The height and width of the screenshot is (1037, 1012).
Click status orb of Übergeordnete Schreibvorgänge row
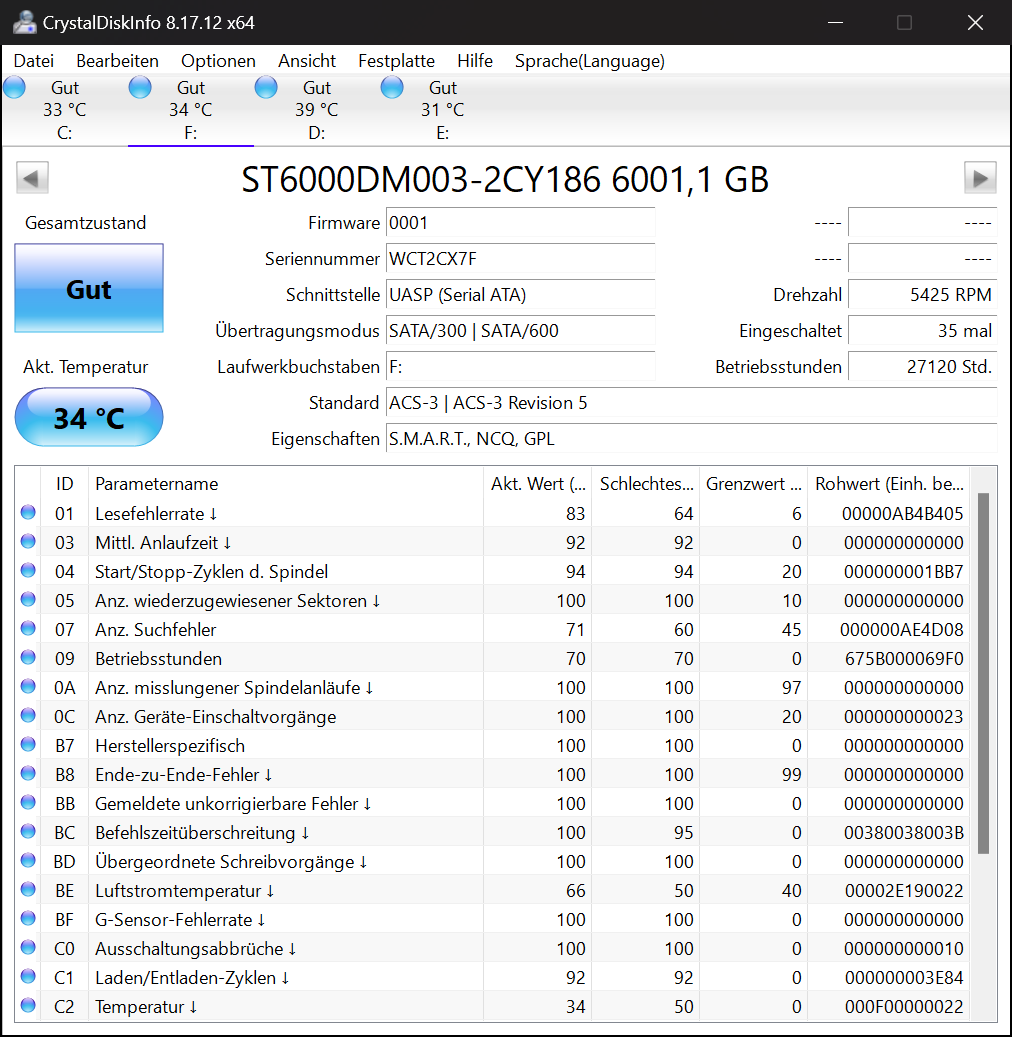[28, 860]
